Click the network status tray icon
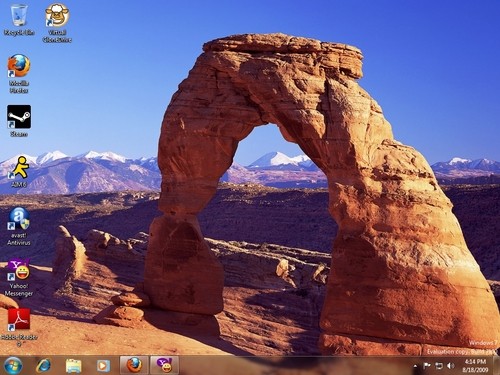Viewport: 500px width, 375px height. (439, 366)
